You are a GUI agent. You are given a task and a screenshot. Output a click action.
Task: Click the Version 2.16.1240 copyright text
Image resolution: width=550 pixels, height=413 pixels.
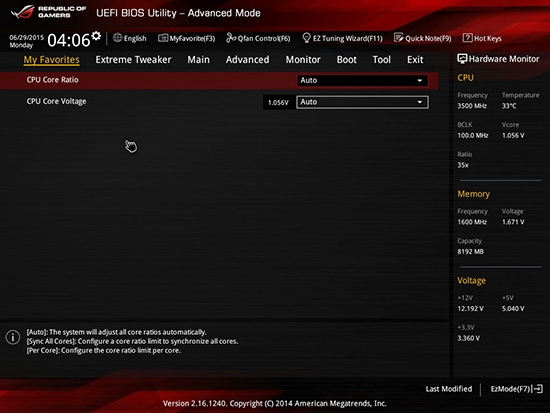click(x=275, y=404)
